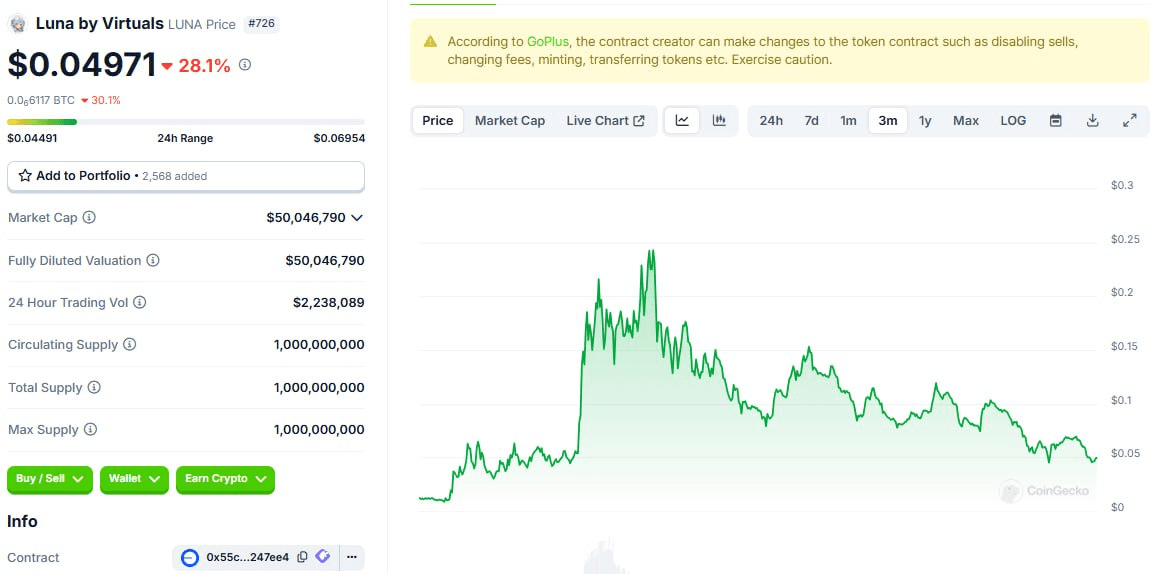
Task: Click the star icon in Add to Portfolio
Action: [x=25, y=176]
